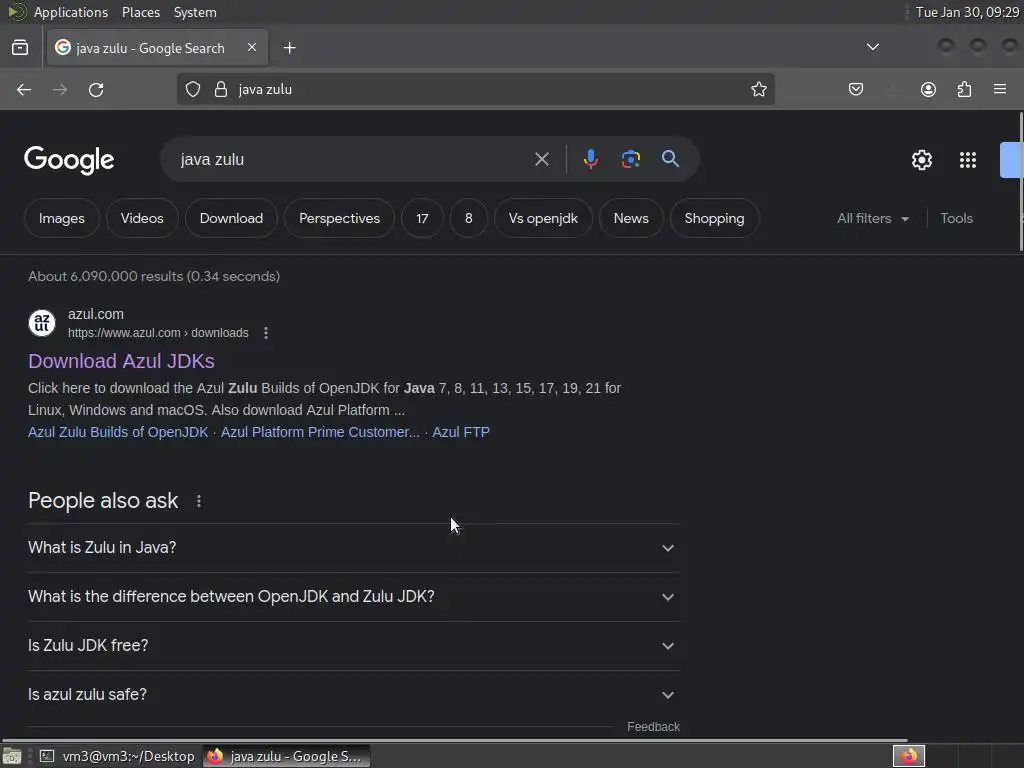The width and height of the screenshot is (1024, 768).
Task: Open the Firefox View icon
Action: pyautogui.click(x=20, y=48)
